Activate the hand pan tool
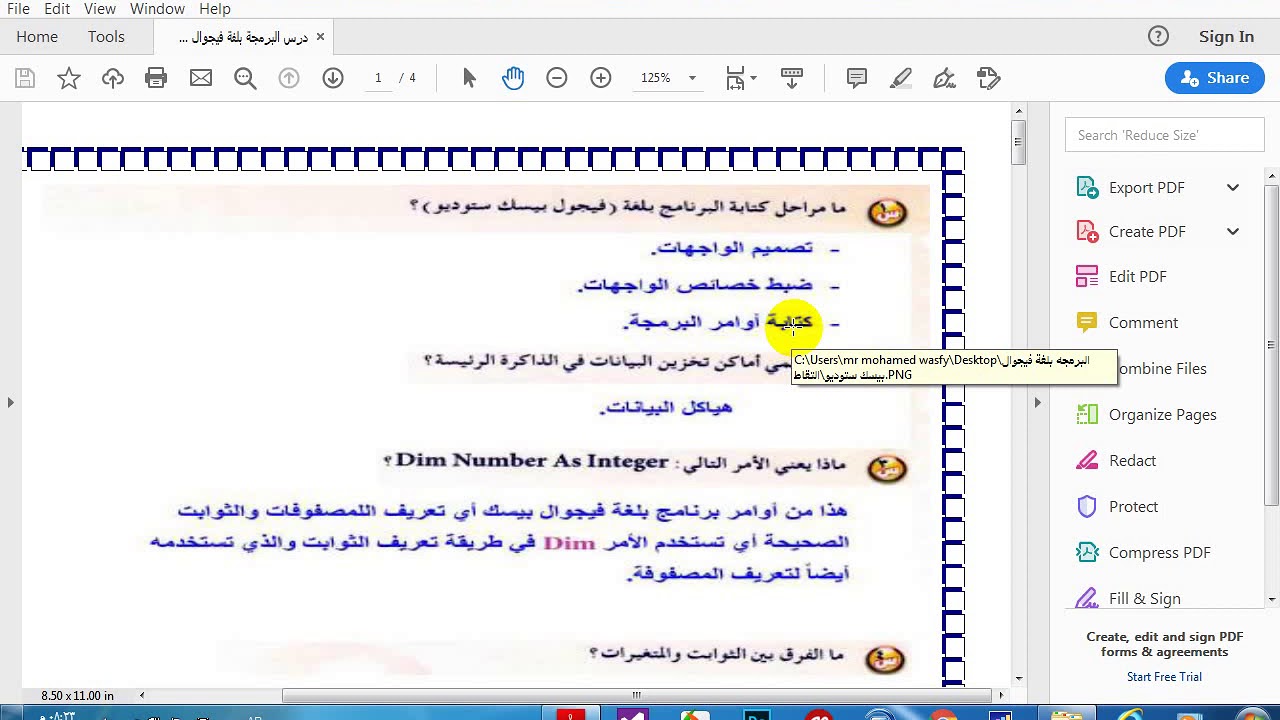Image resolution: width=1280 pixels, height=720 pixels. click(x=513, y=78)
